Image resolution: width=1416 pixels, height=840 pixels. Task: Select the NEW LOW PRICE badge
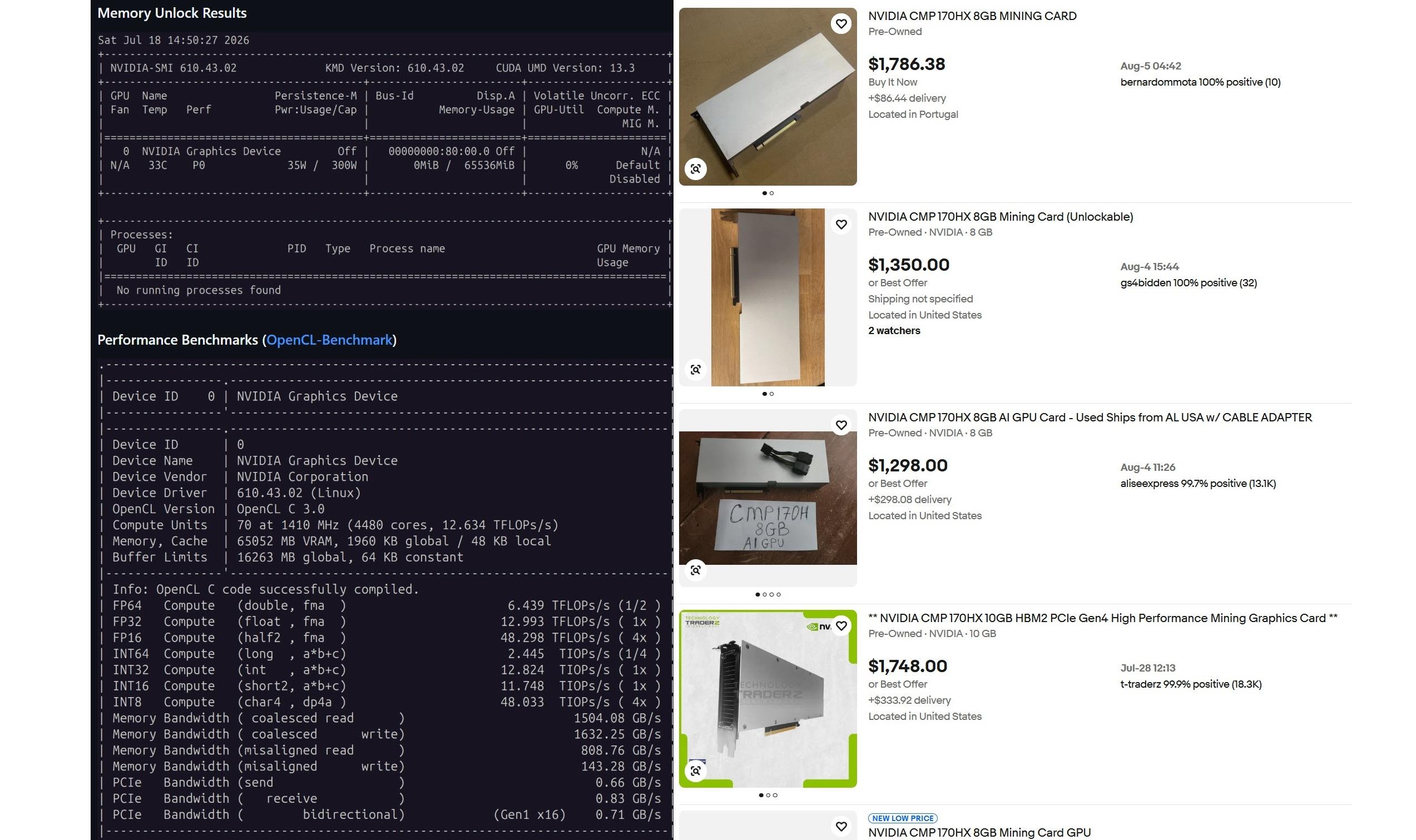pyautogui.click(x=903, y=818)
